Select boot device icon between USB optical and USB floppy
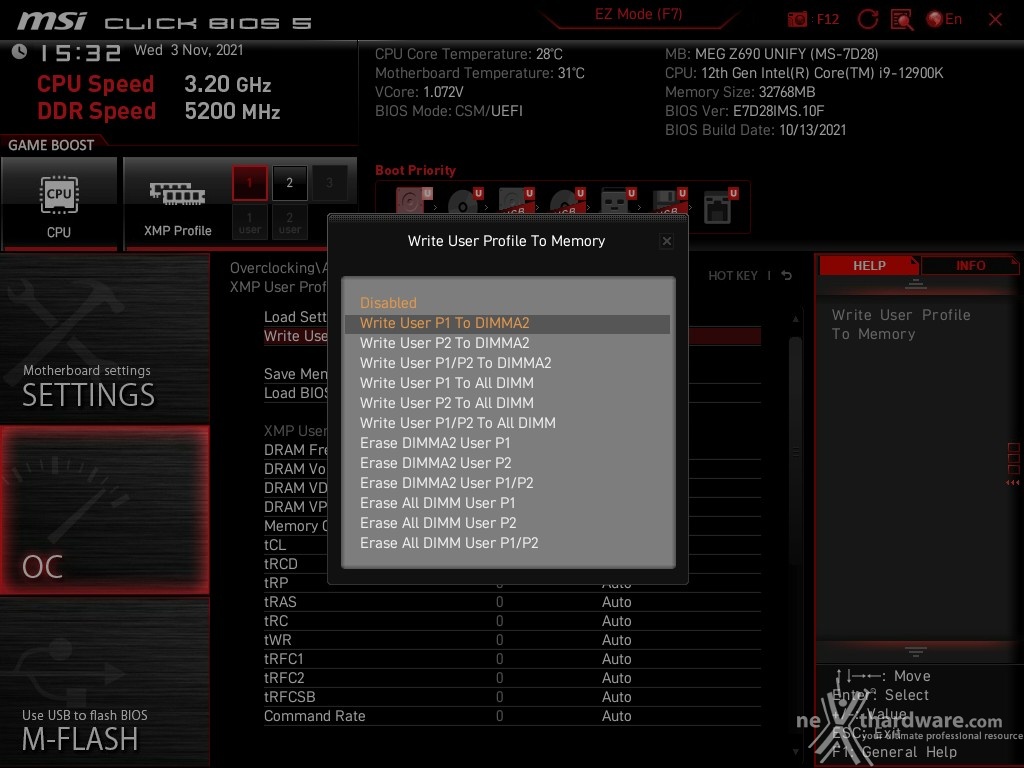 (618, 200)
